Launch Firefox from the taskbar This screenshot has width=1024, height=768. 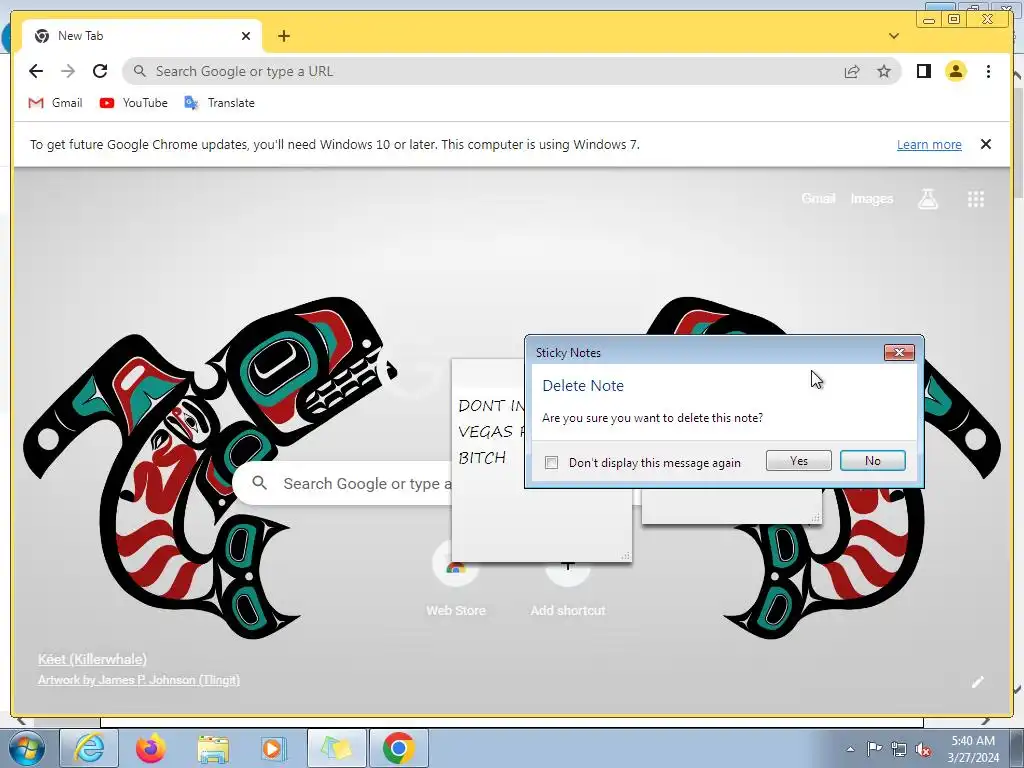point(151,748)
